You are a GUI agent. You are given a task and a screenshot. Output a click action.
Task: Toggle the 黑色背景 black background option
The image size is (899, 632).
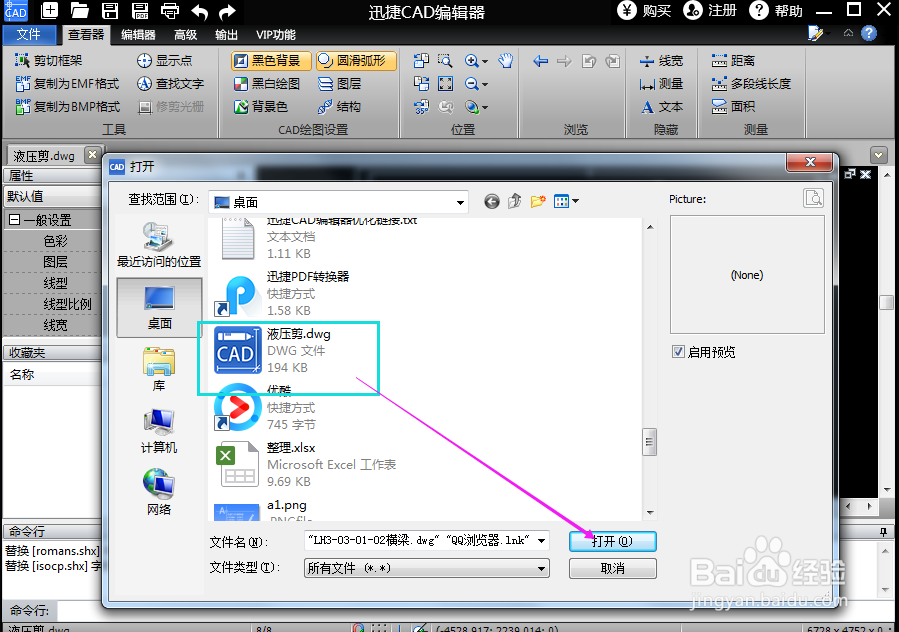(x=271, y=61)
